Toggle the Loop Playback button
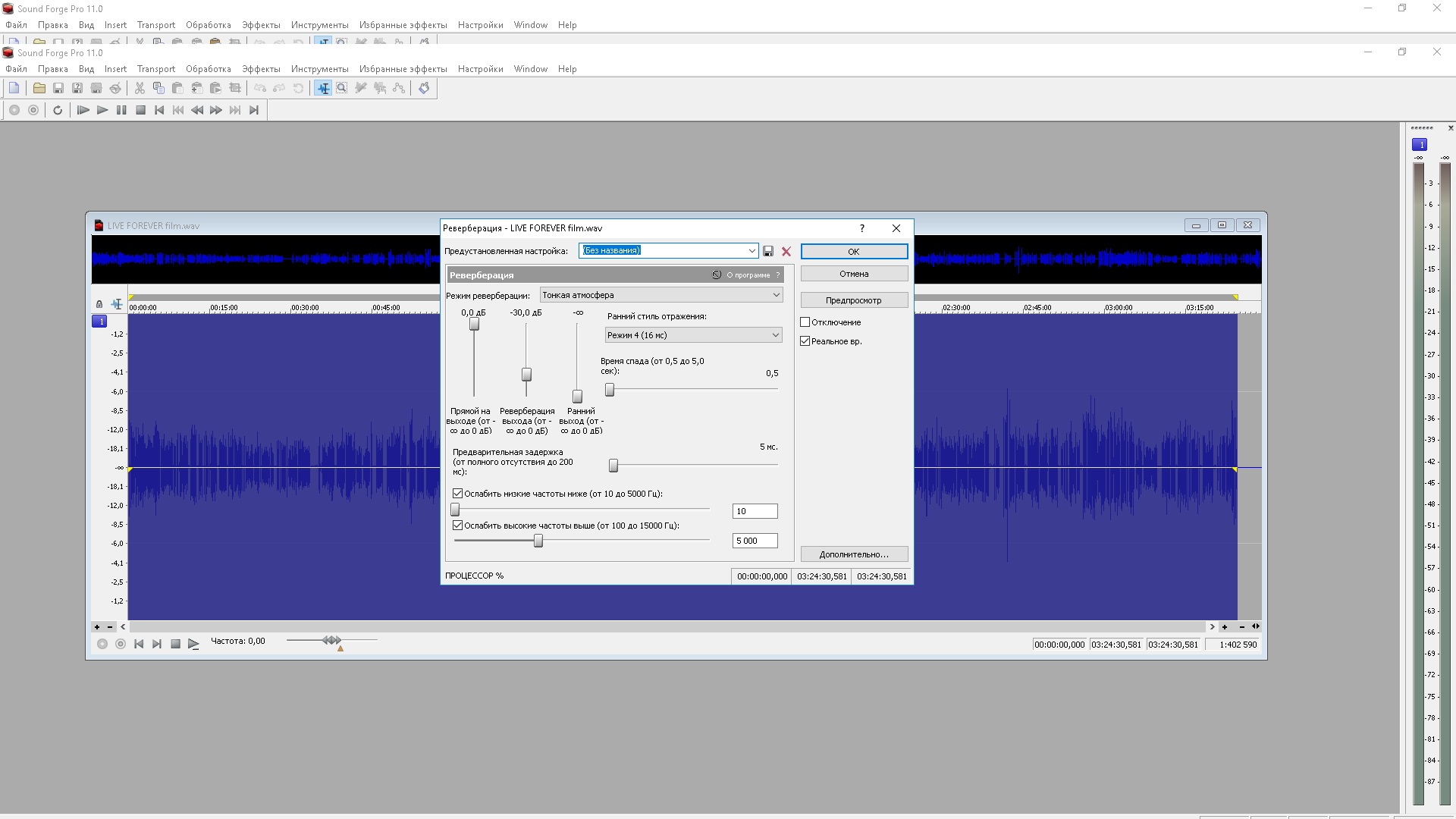This screenshot has width=1456, height=819. tap(58, 110)
